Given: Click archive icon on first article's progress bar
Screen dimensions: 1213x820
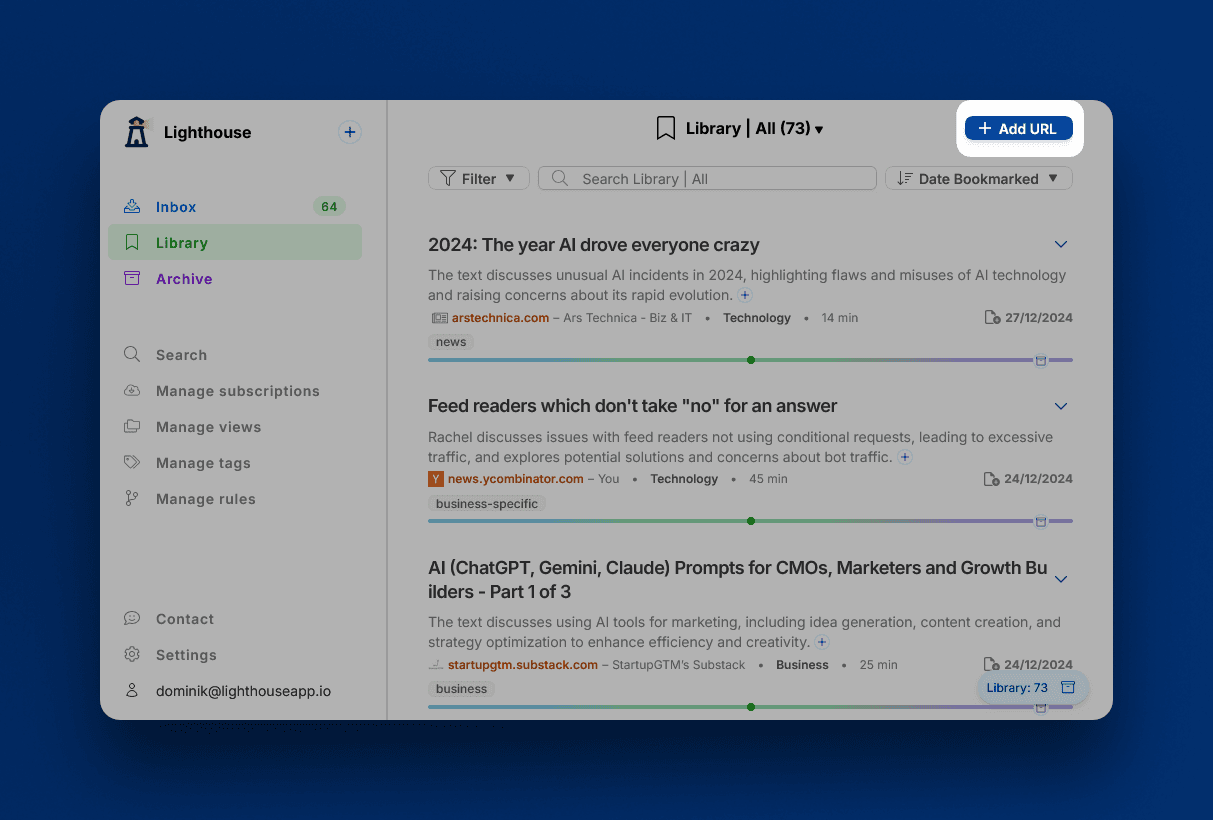Looking at the screenshot, I should (1040, 360).
